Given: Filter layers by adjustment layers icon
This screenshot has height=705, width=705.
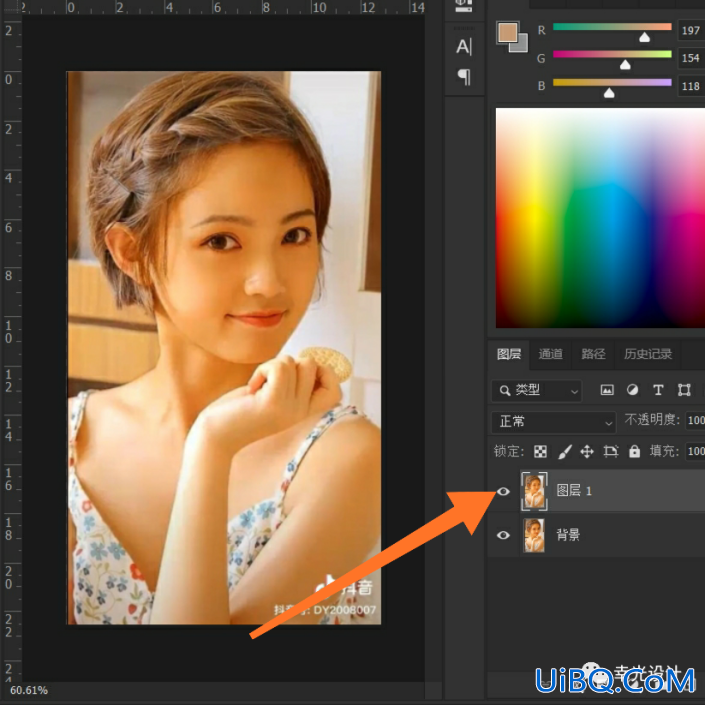Looking at the screenshot, I should point(633,390).
